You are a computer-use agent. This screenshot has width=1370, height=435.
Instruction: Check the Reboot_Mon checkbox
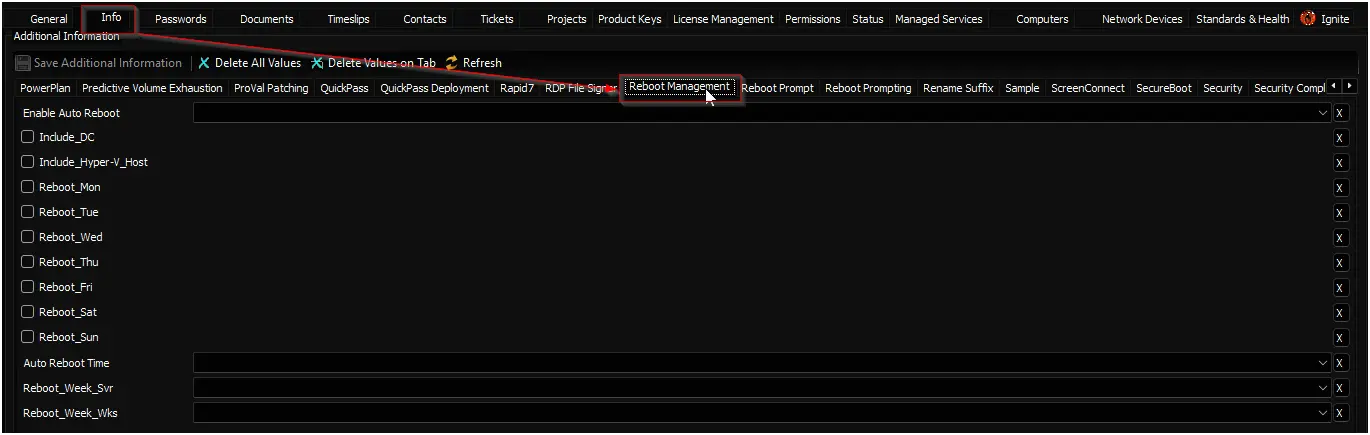[28, 187]
